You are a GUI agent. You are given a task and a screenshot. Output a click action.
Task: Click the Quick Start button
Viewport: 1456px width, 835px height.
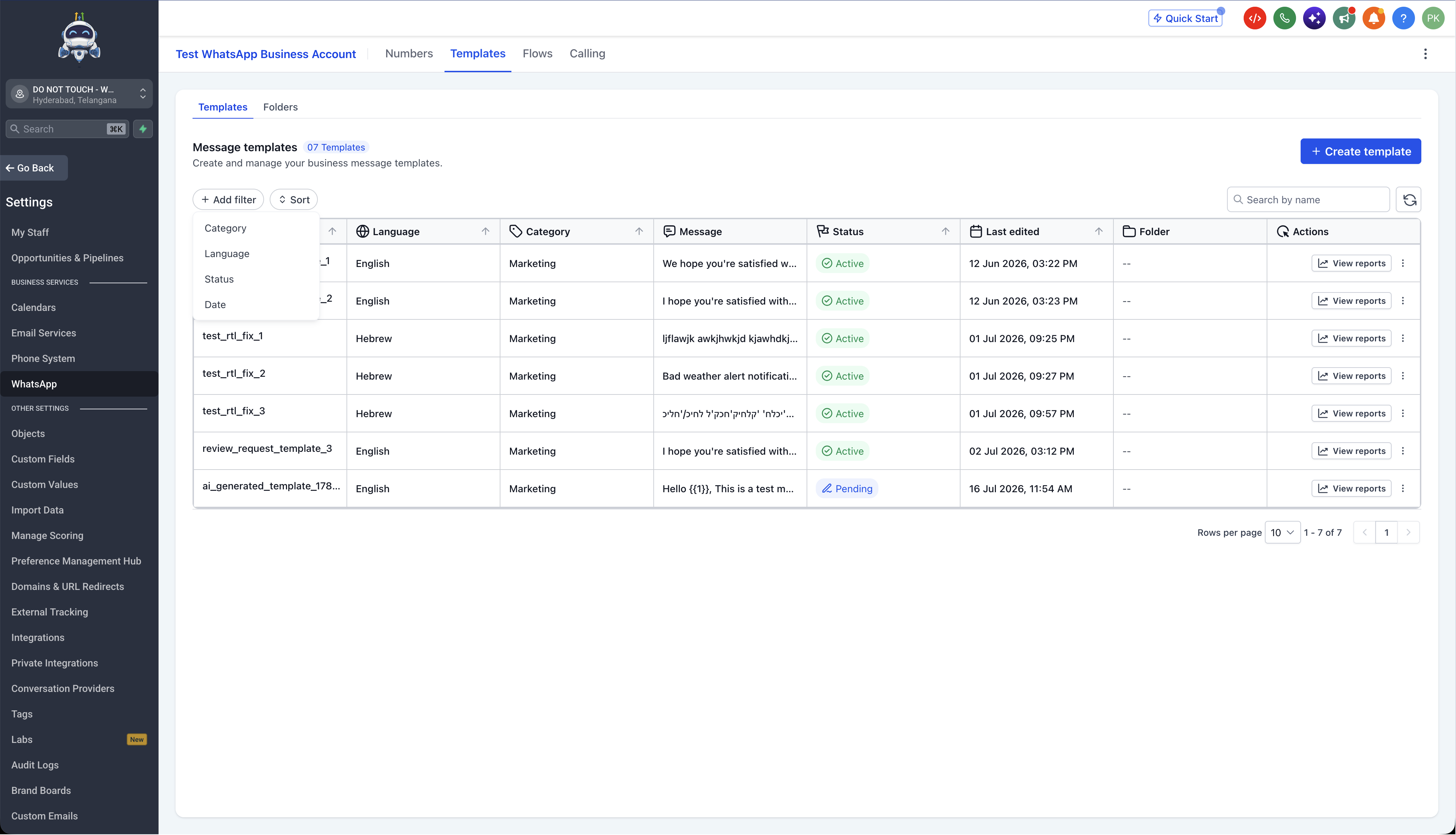click(1185, 18)
